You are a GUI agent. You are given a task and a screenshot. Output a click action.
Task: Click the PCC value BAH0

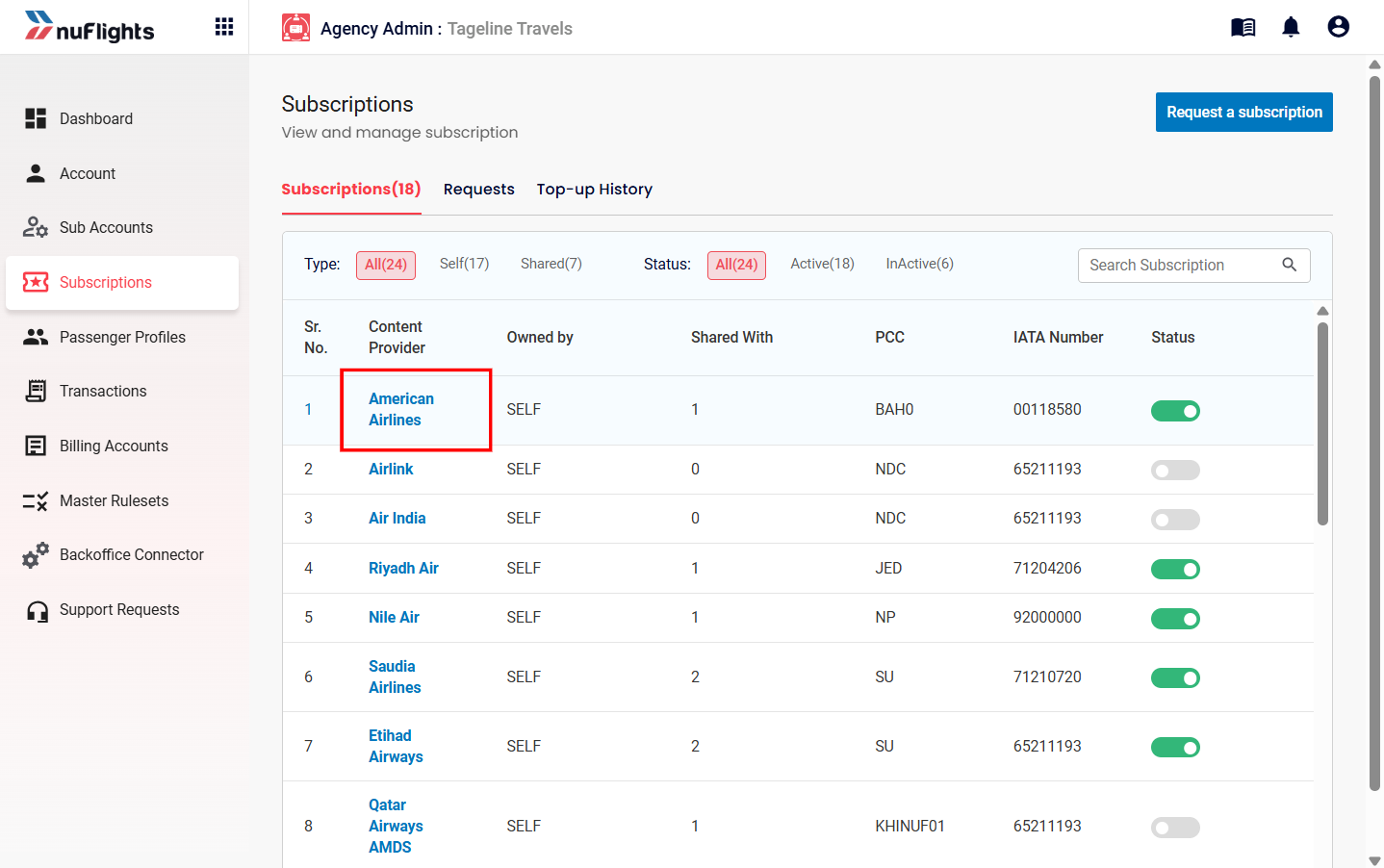[894, 409]
